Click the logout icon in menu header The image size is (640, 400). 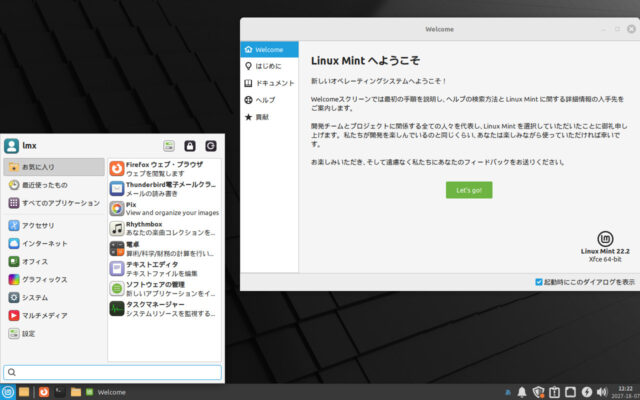point(211,146)
